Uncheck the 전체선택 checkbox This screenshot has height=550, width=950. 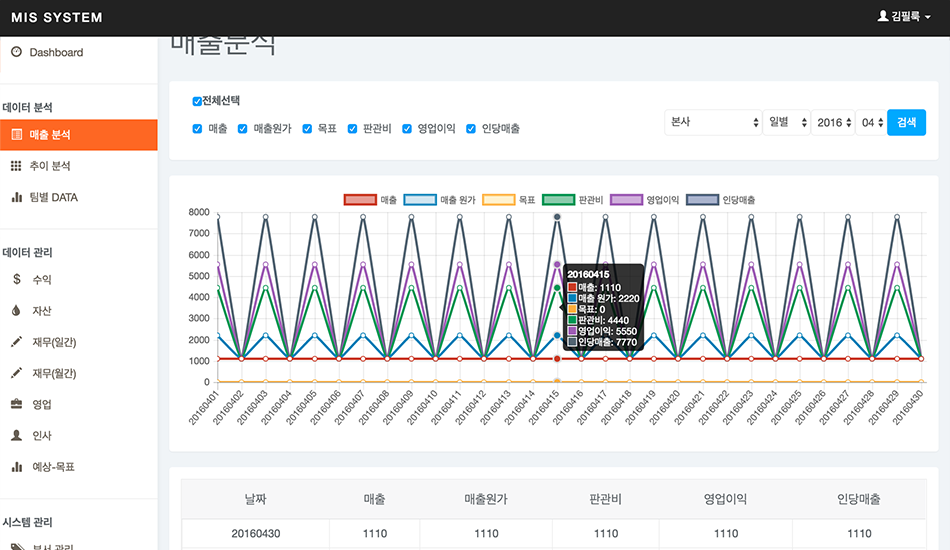tap(197, 101)
